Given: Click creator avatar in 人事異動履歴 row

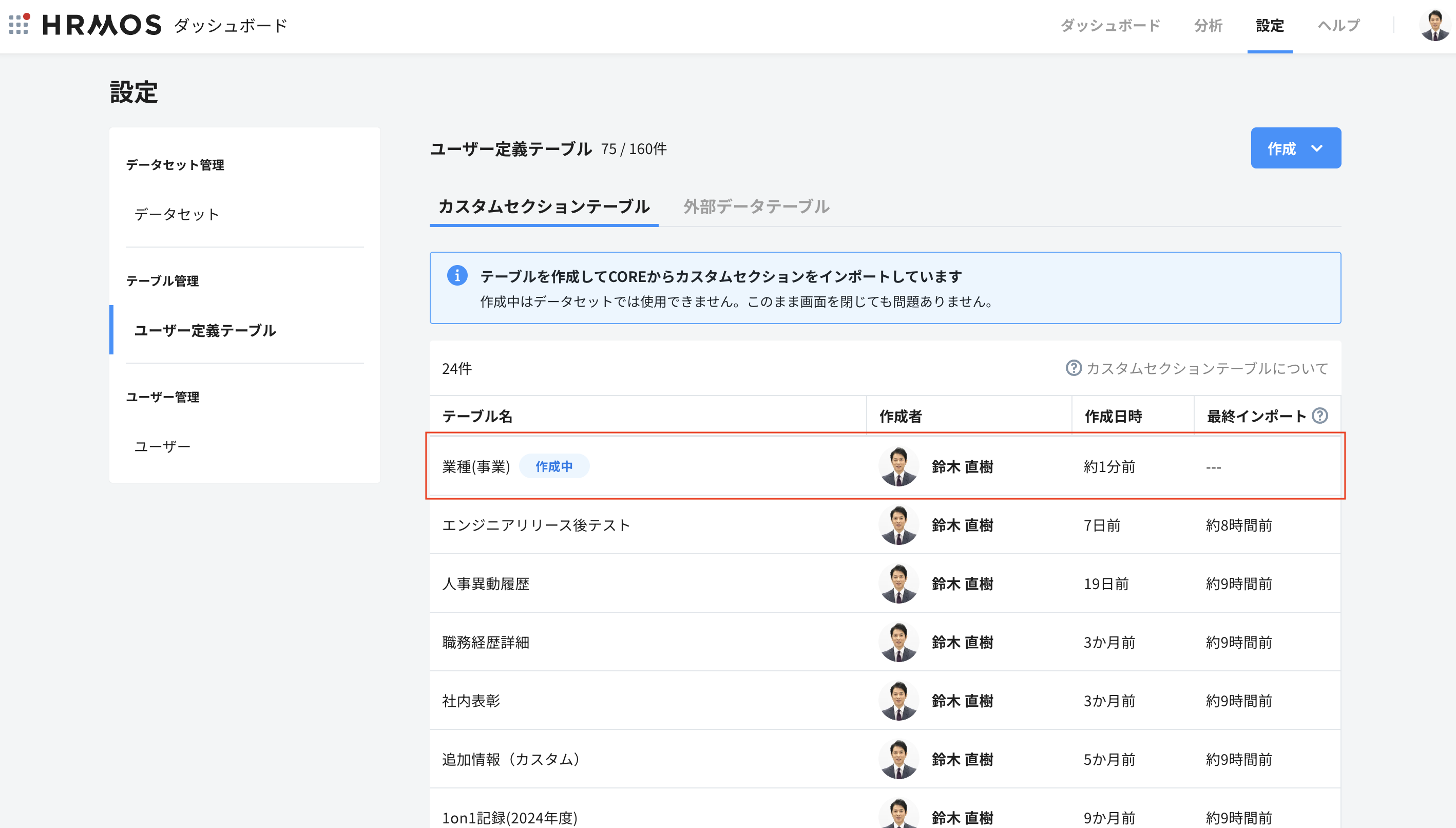Looking at the screenshot, I should 898,584.
